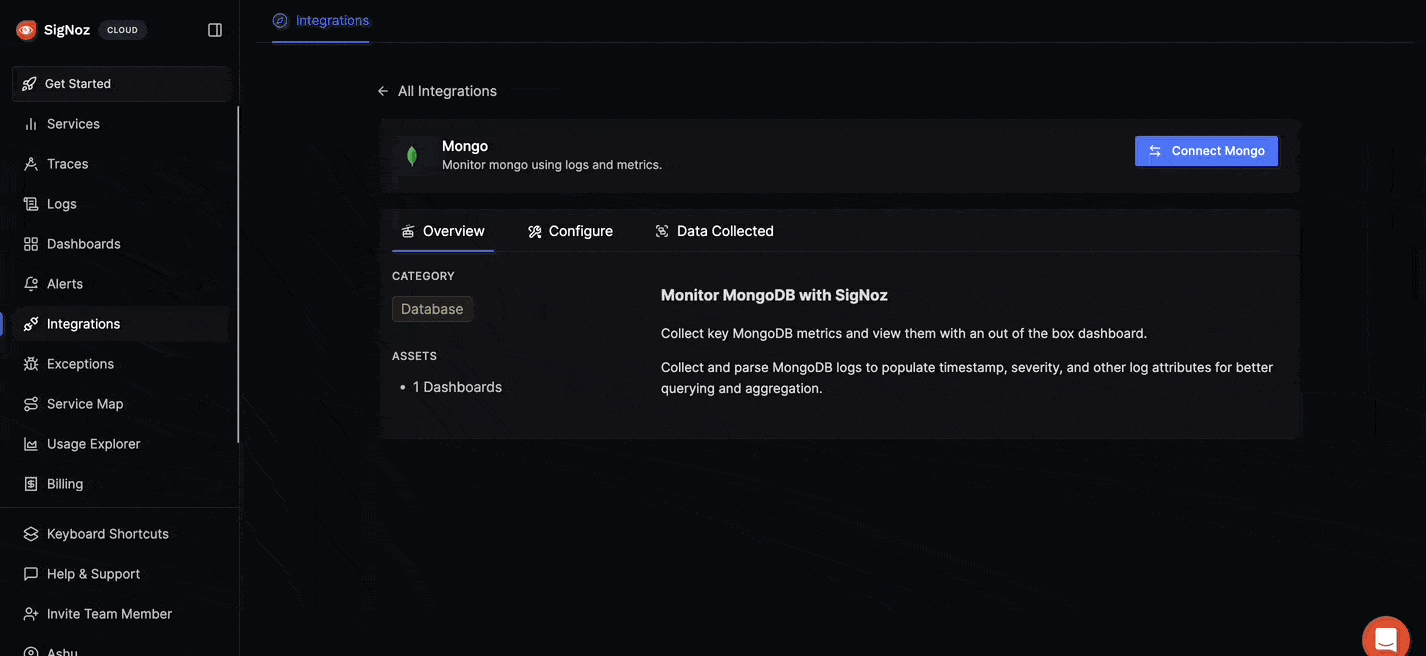1426x656 pixels.
Task: Go to Service Map in sidebar
Action: click(121, 404)
